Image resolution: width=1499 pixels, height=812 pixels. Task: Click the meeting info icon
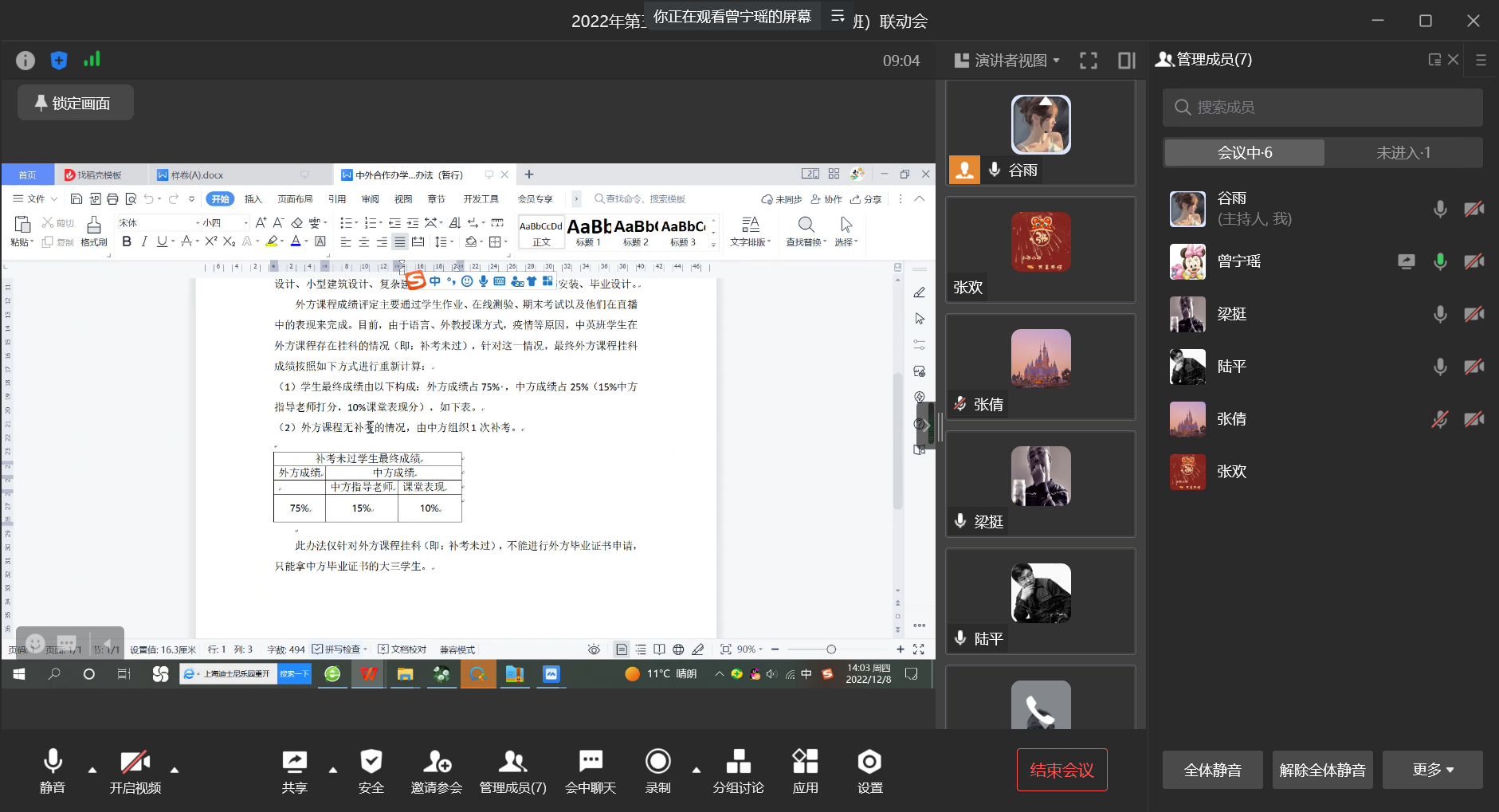point(26,61)
